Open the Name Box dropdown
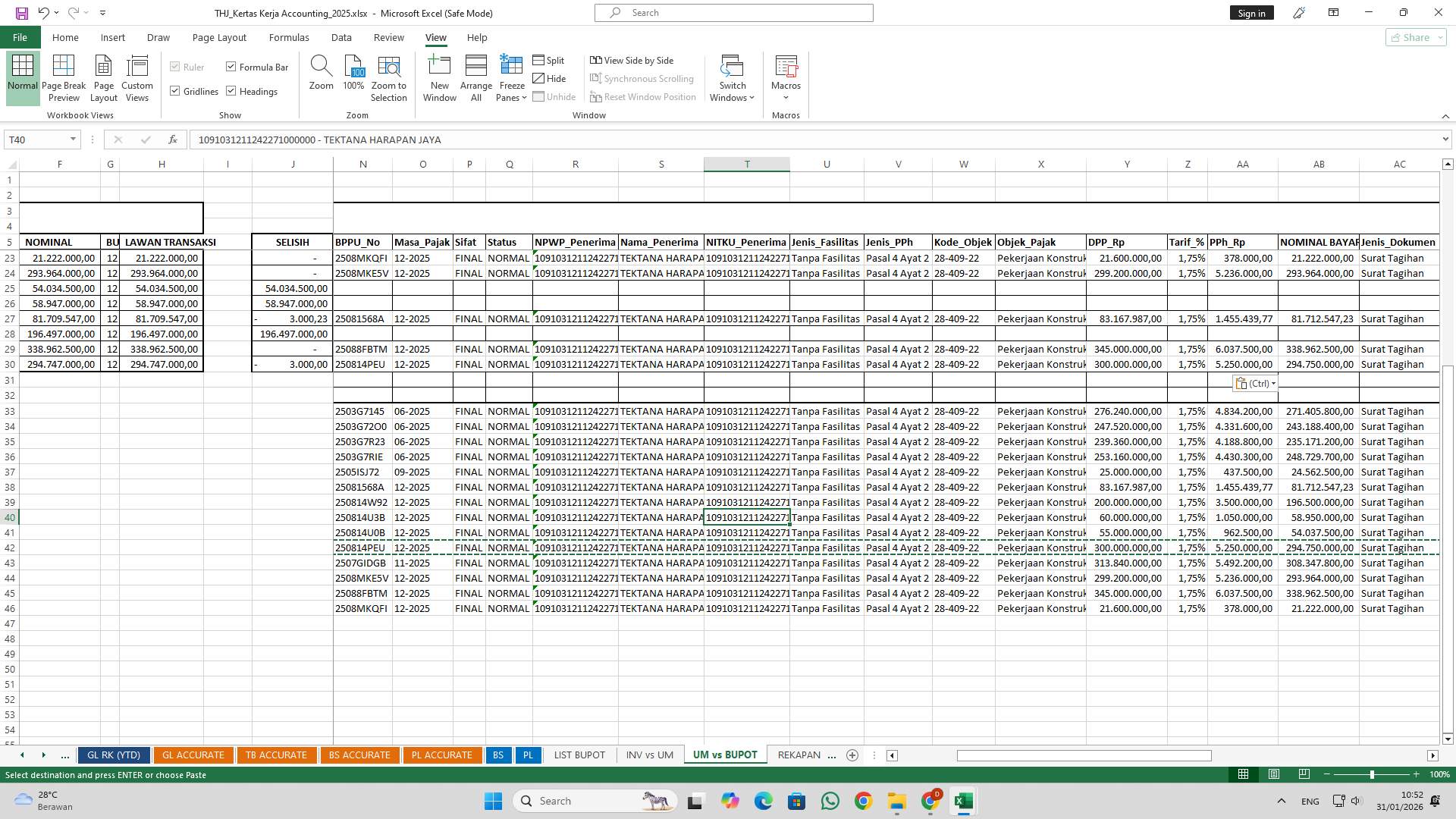Image resolution: width=1456 pixels, height=819 pixels. (x=73, y=140)
